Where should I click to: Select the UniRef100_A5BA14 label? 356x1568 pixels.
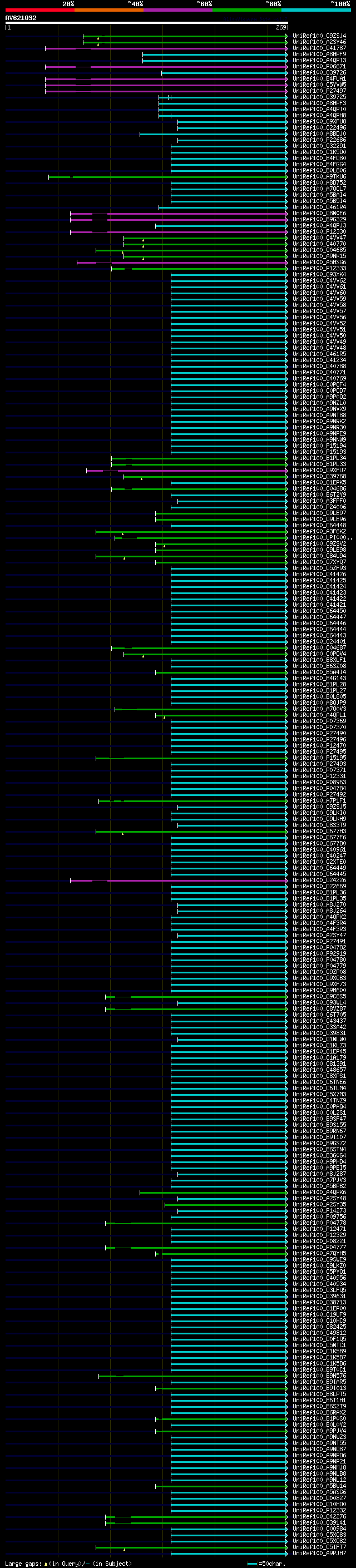(x=319, y=195)
